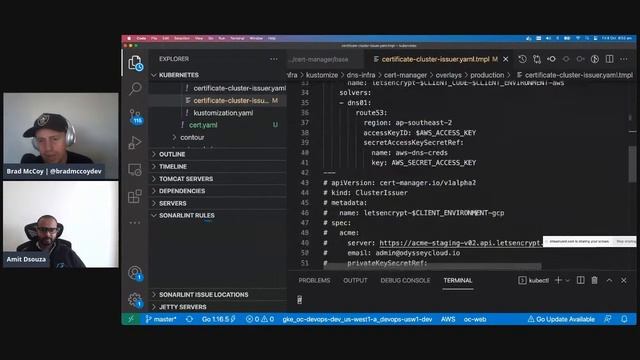Kill terminal with trash icon
The image size is (640, 360).
595,280
